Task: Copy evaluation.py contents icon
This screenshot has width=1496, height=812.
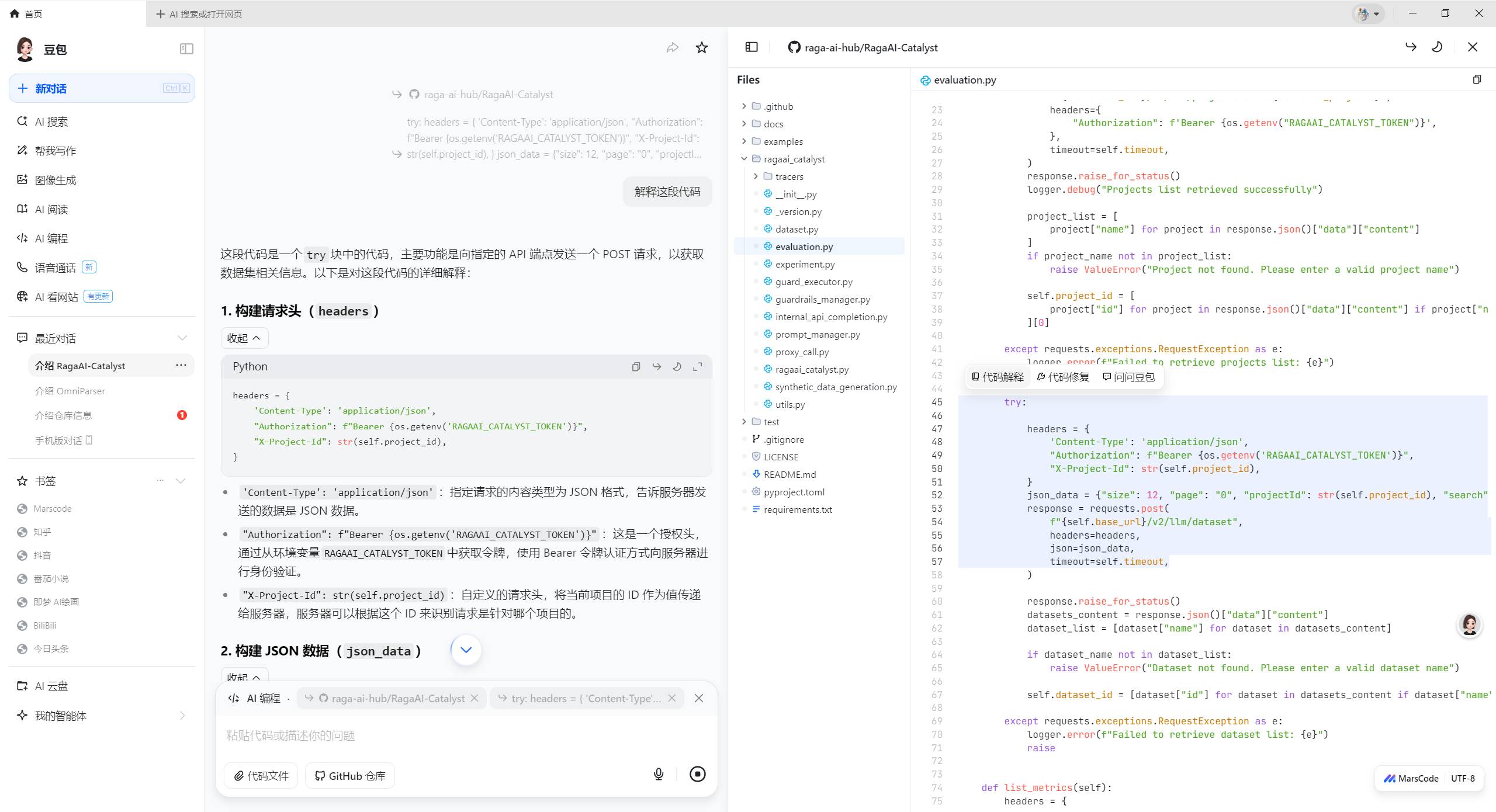Action: (x=1477, y=79)
